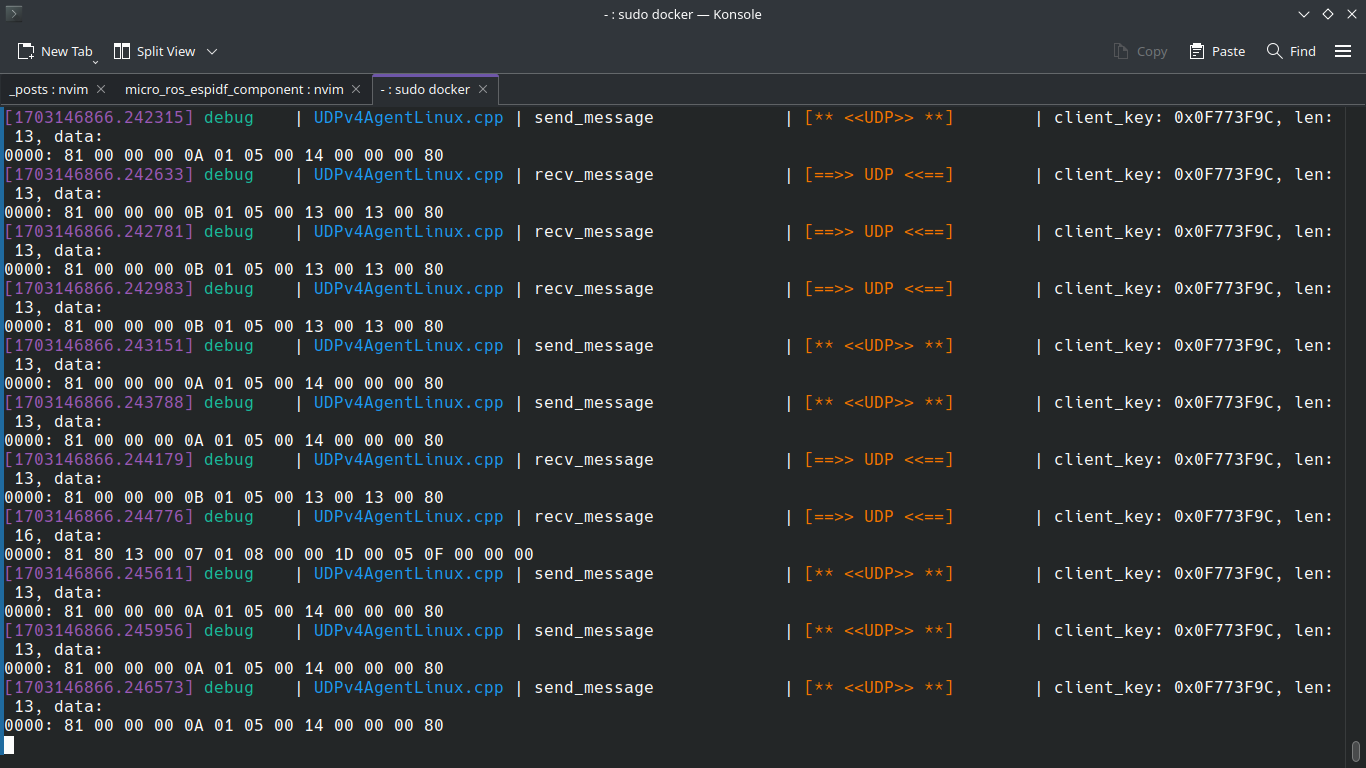This screenshot has width=1366, height=768.
Task: Switch to micro_ros_espidf_component : nvim tab
Action: point(234,89)
